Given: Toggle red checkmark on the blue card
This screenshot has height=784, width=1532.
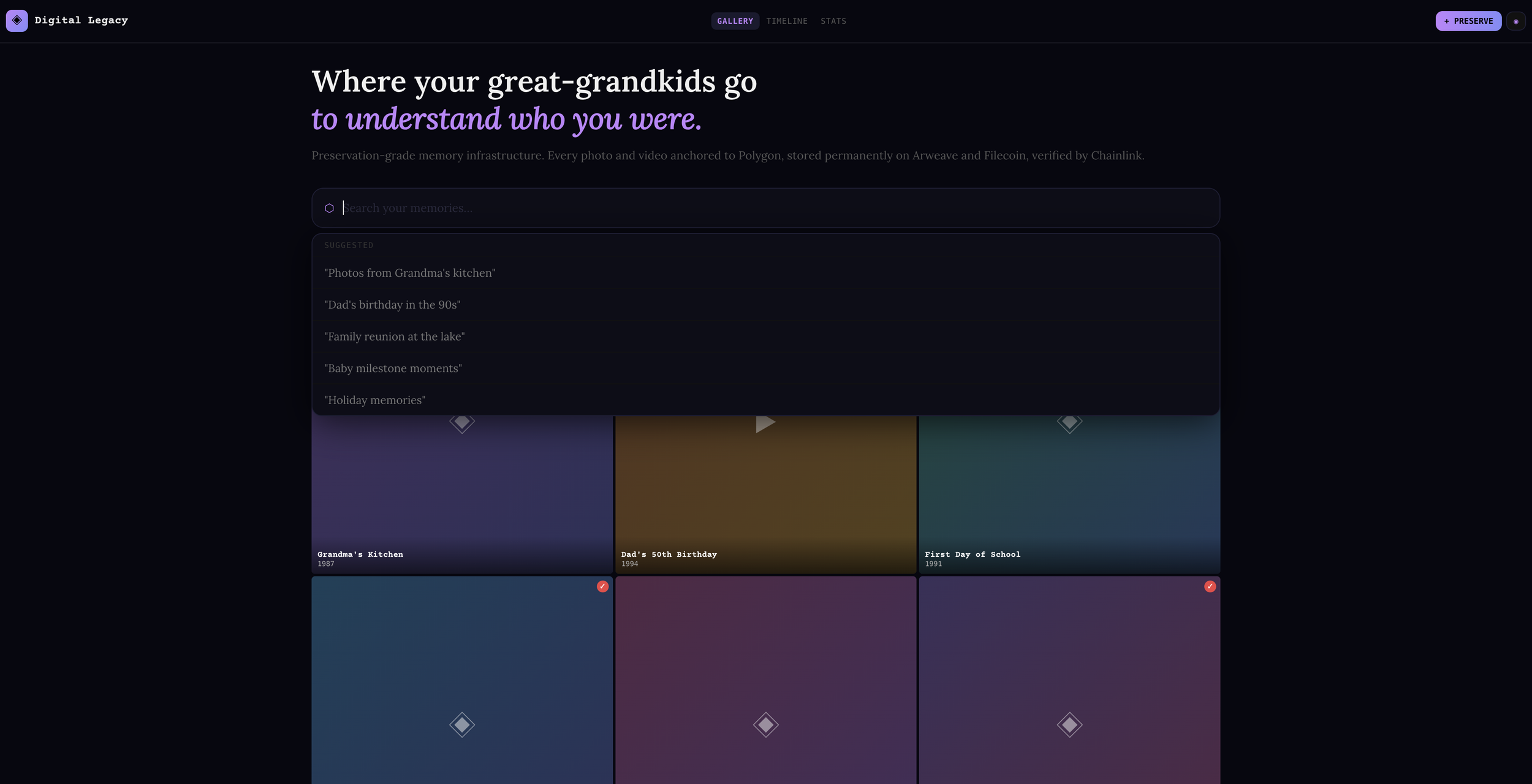Looking at the screenshot, I should click(x=602, y=586).
